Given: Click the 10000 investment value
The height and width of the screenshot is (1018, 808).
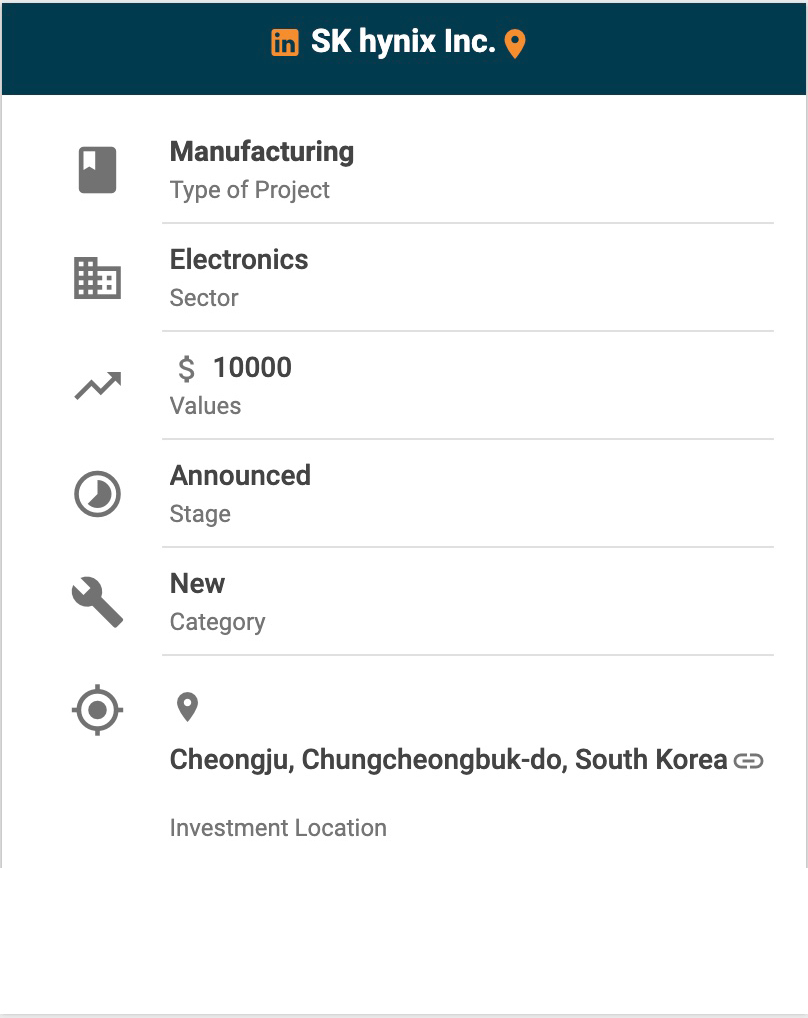Looking at the screenshot, I should 252,368.
